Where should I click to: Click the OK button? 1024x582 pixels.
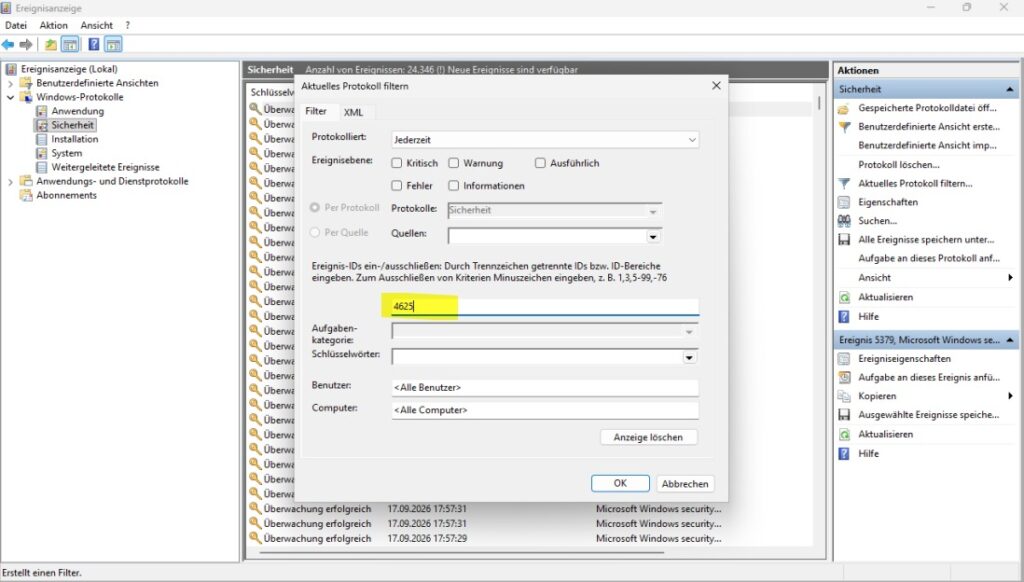pyautogui.click(x=620, y=483)
